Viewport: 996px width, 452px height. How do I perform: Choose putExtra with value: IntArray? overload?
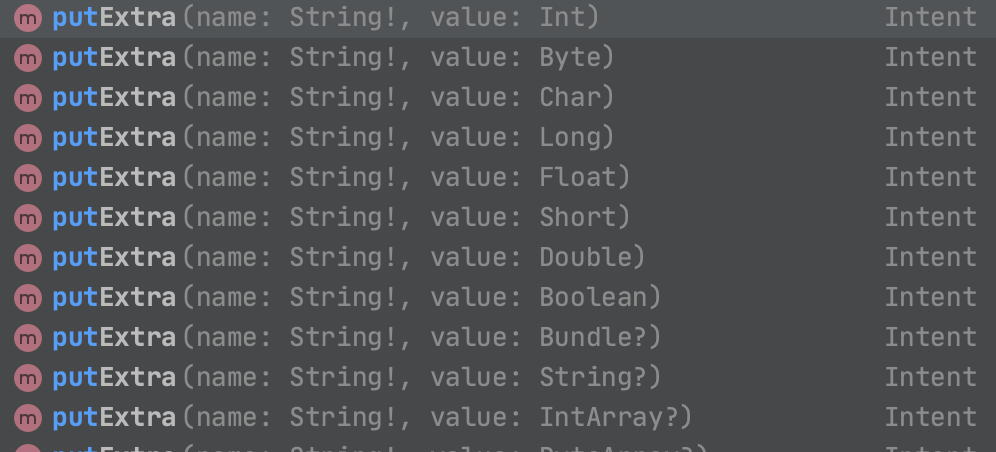coord(371,417)
